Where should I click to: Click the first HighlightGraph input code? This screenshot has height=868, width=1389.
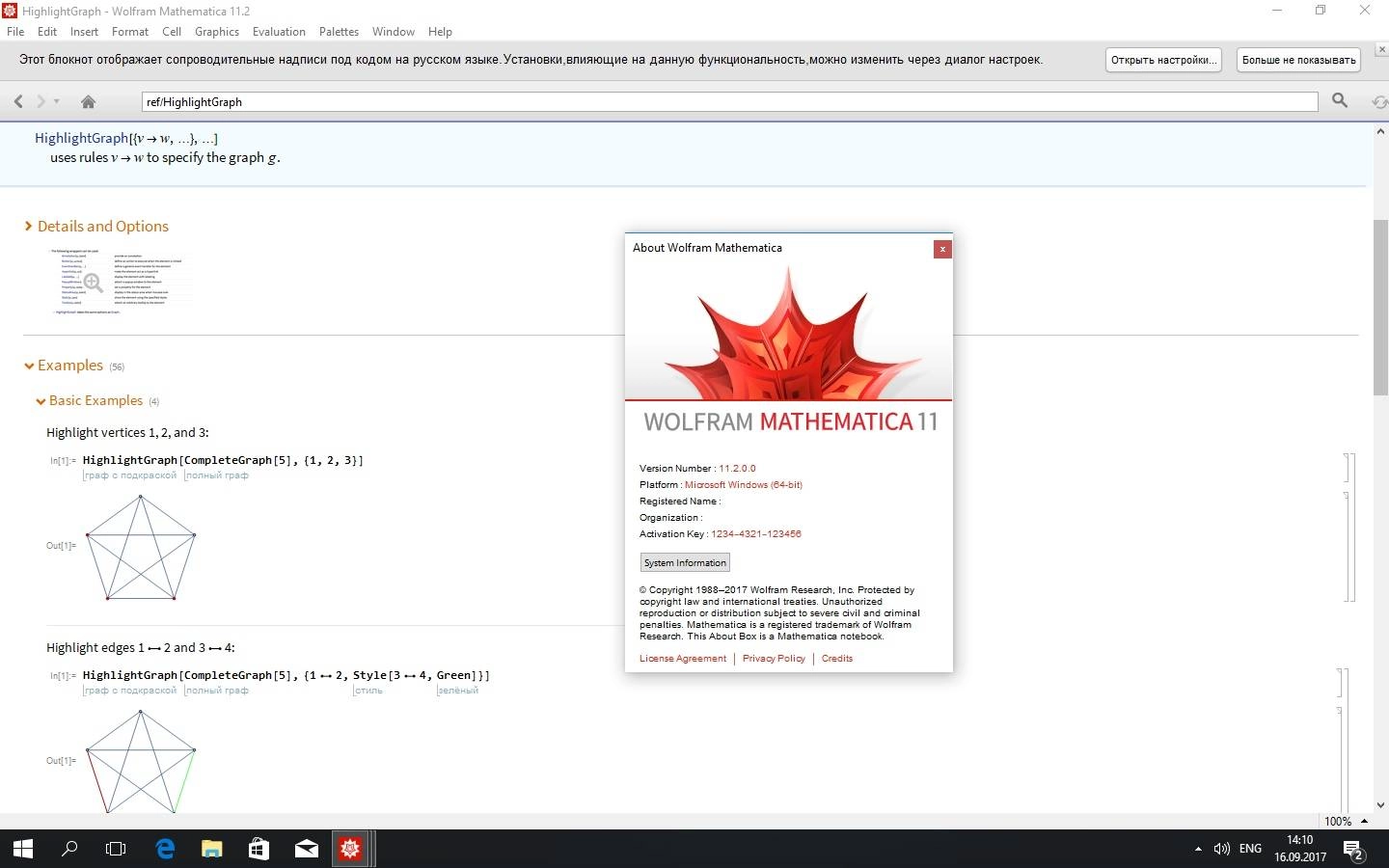coord(223,460)
